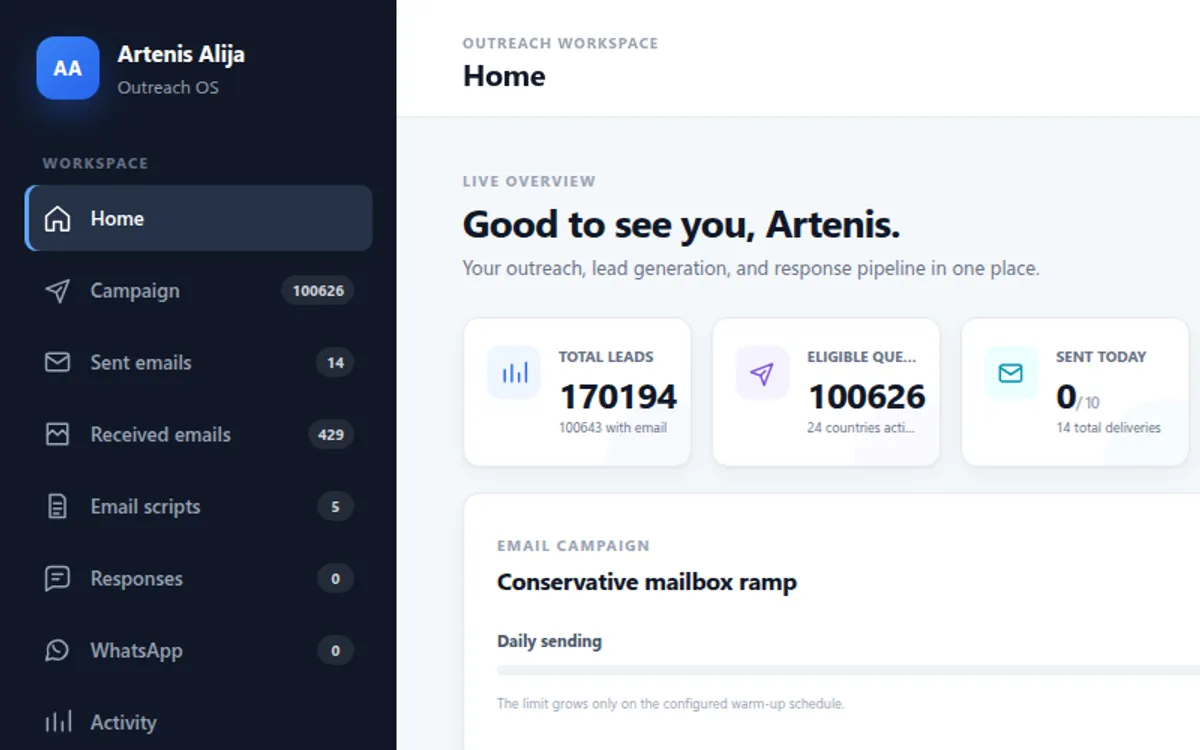This screenshot has width=1200, height=750.
Task: Click the Home house icon in sidebar
Action: pos(58,218)
